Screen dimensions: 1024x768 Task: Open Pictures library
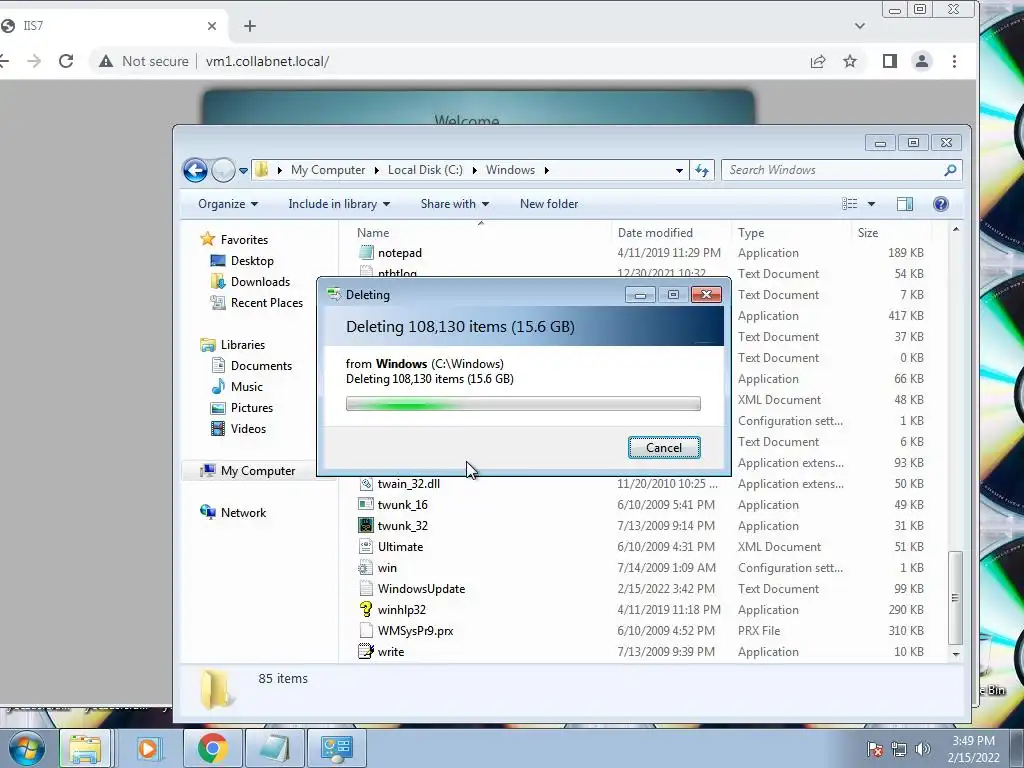251,408
